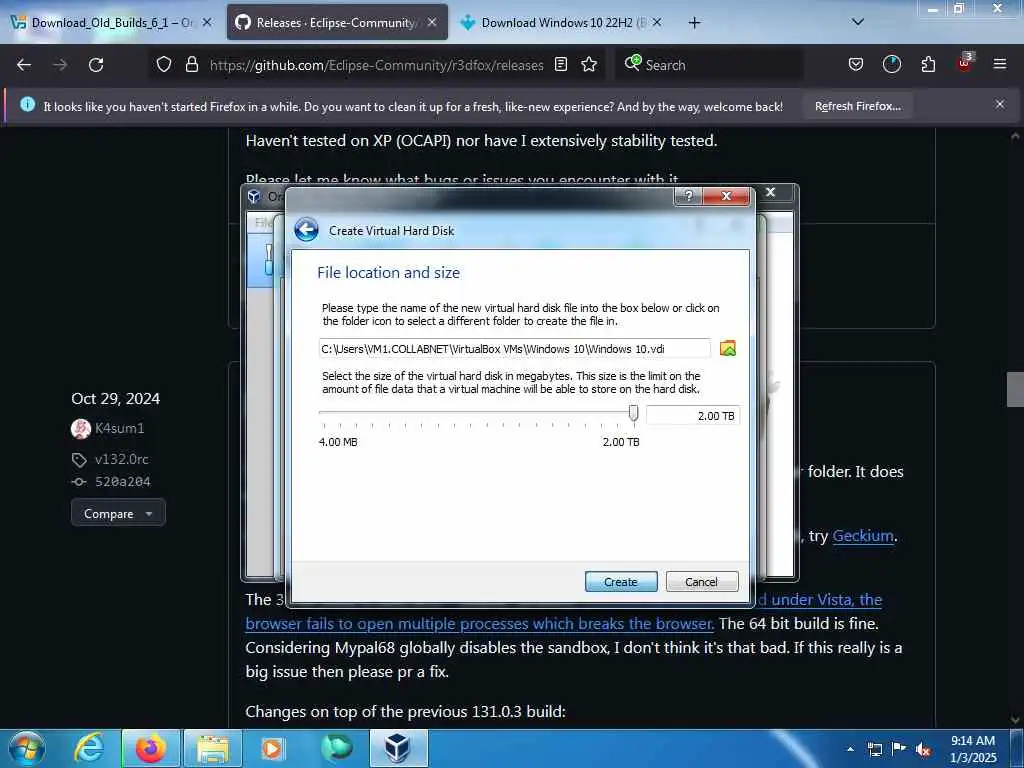Open the v132.0rc tag link
The height and width of the screenshot is (768, 1024).
[121, 459]
